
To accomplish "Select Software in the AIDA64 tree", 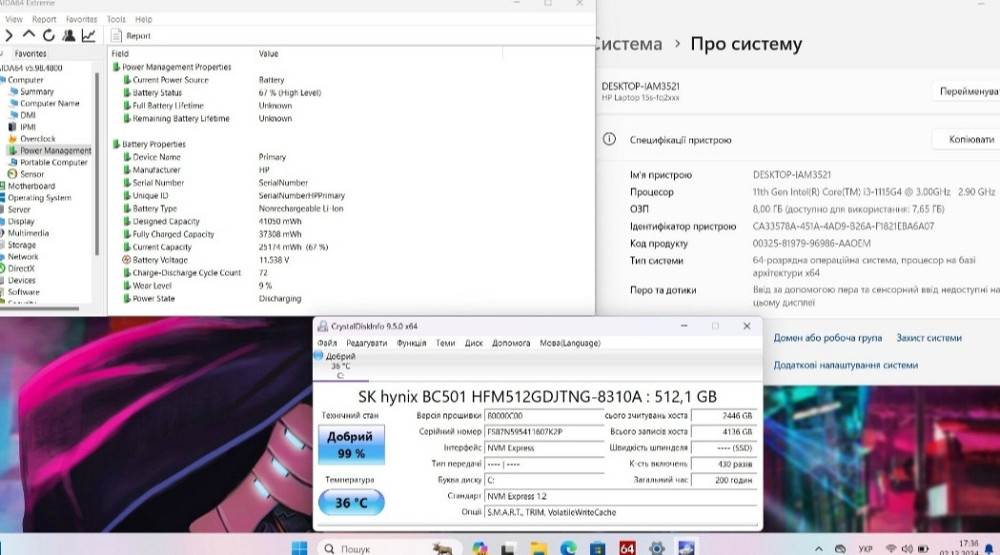I will (x=24, y=292).
